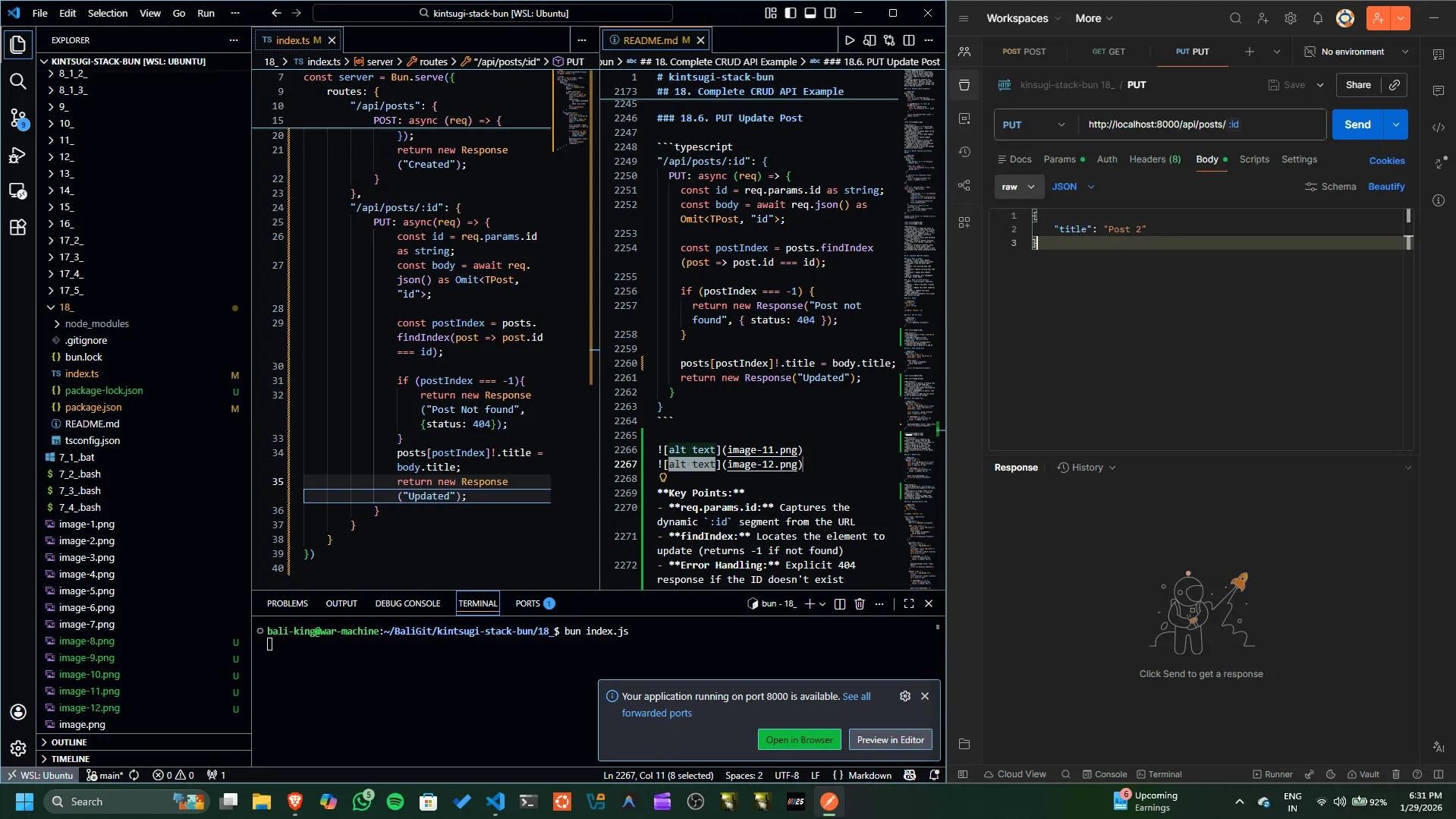The height and width of the screenshot is (819, 1456).
Task: Click the Send request button
Action: (1357, 124)
